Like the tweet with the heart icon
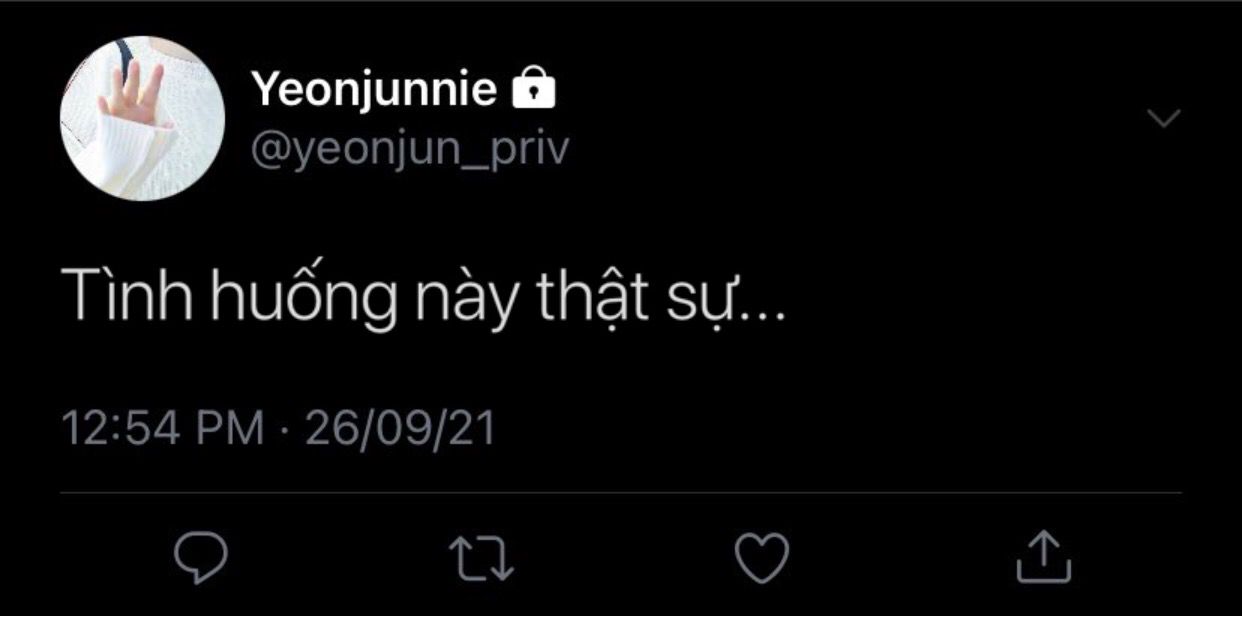This screenshot has width=1242, height=617. pyautogui.click(x=762, y=558)
